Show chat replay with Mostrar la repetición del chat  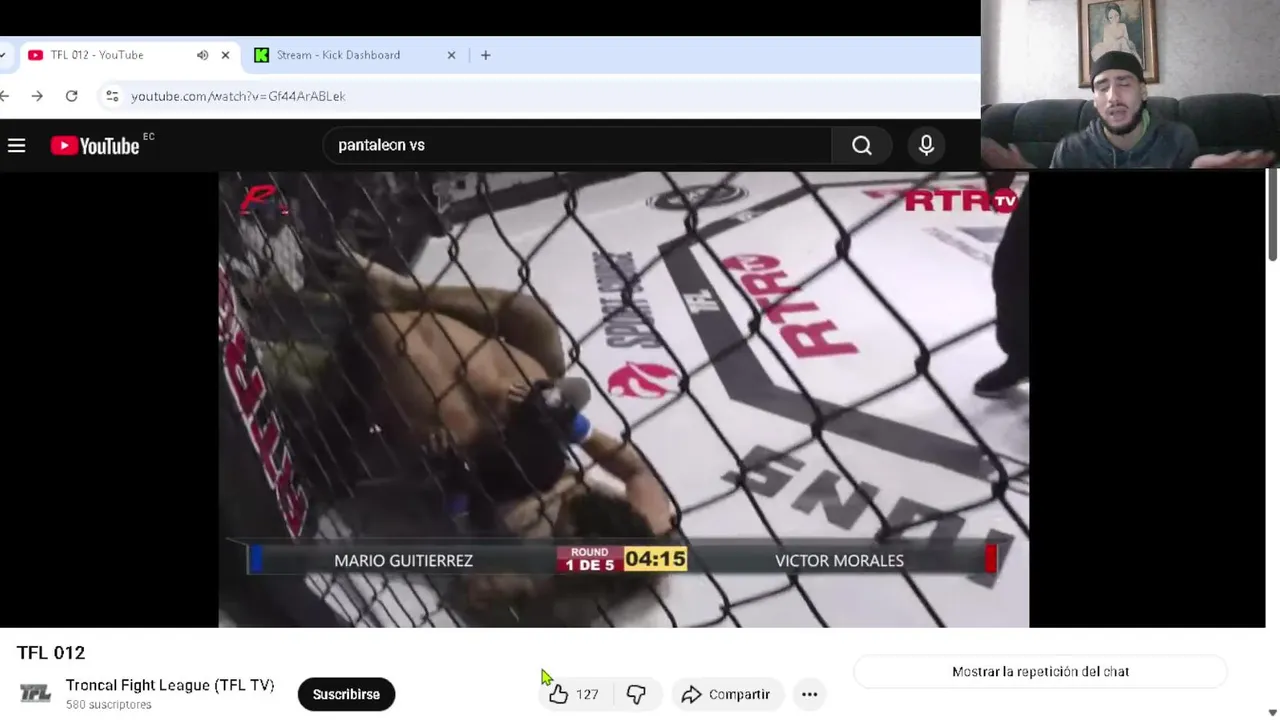[1040, 672]
